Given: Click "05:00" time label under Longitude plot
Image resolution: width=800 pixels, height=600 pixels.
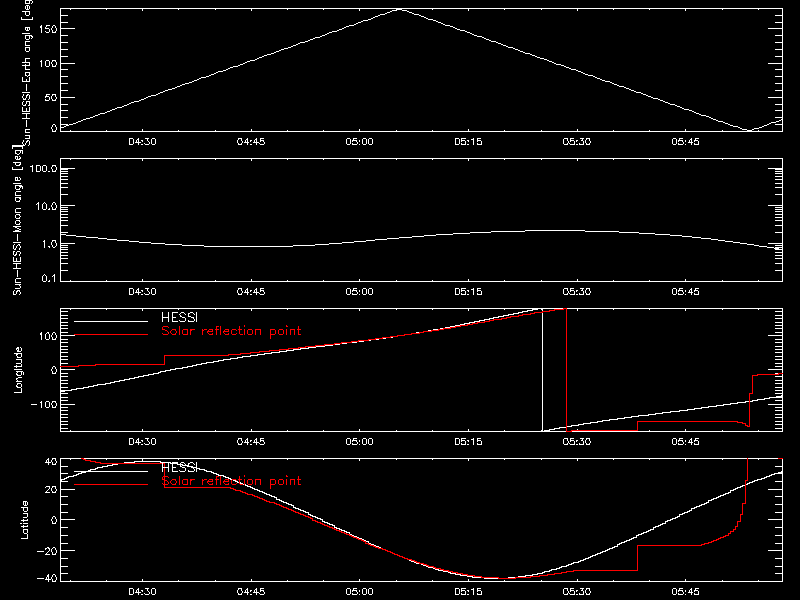Looking at the screenshot, I should (x=359, y=442).
